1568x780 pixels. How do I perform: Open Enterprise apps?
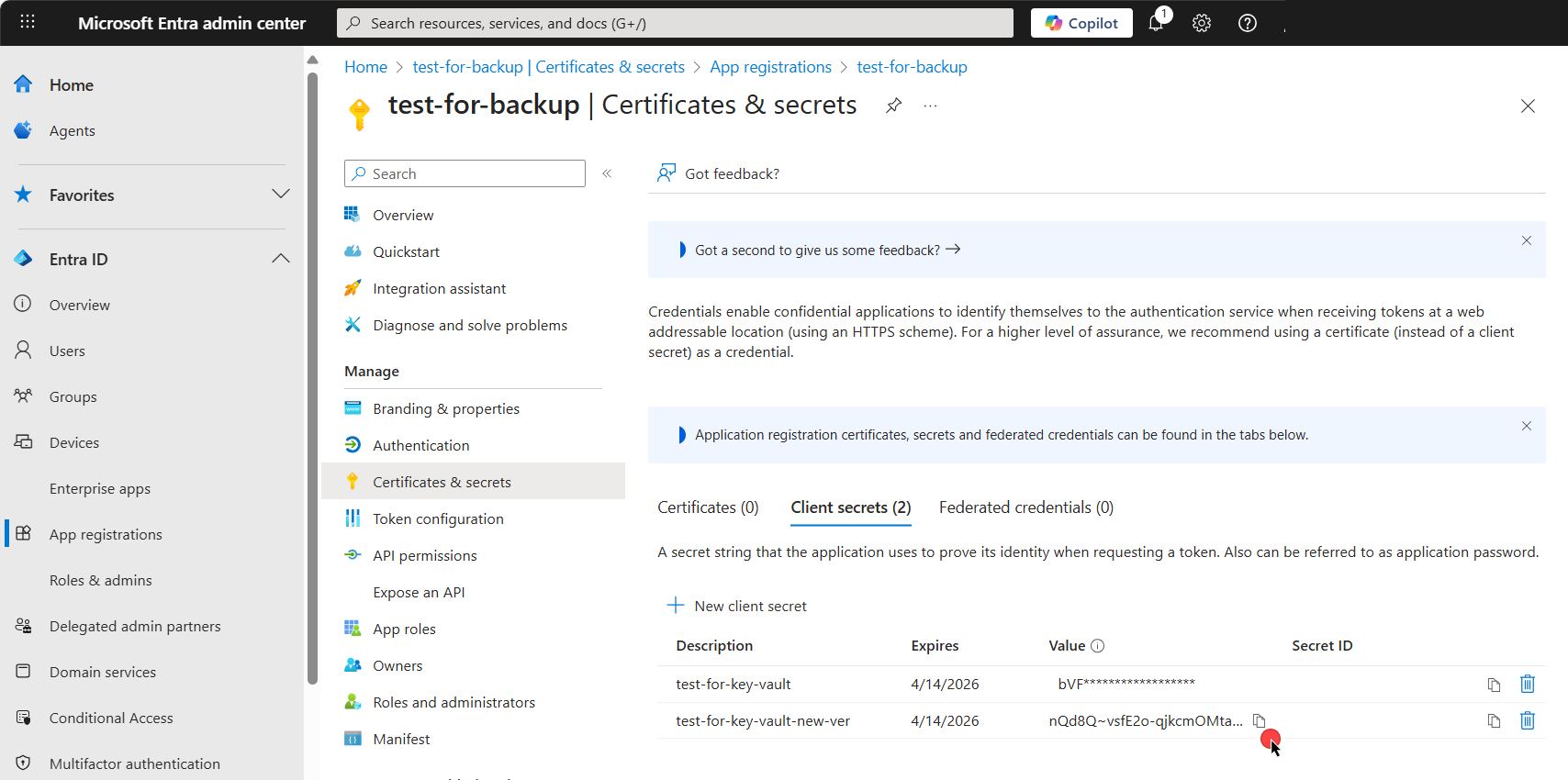click(x=100, y=489)
